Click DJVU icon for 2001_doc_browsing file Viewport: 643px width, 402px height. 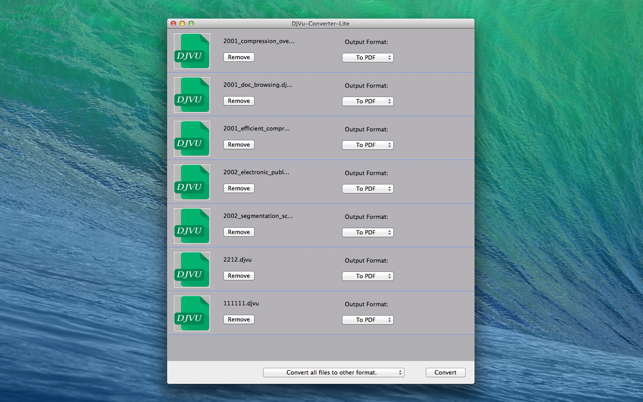tap(192, 95)
